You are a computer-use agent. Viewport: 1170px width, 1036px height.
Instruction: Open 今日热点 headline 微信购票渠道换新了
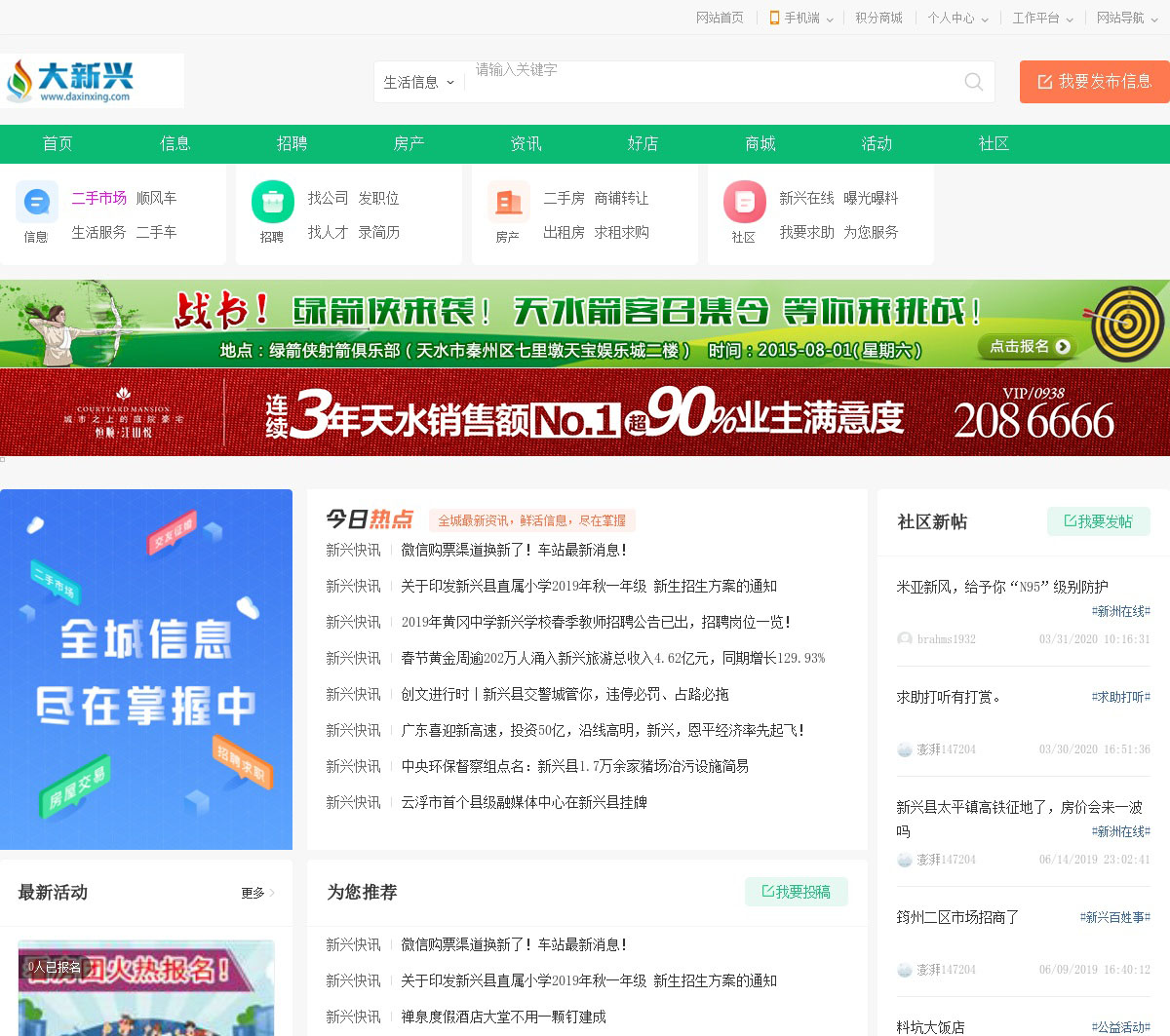(514, 551)
